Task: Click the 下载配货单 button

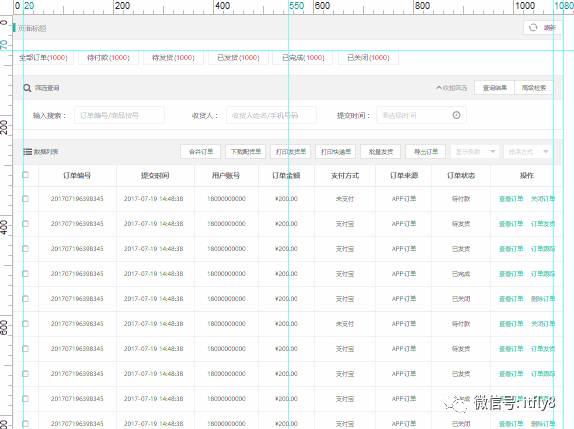Action: click(x=246, y=152)
